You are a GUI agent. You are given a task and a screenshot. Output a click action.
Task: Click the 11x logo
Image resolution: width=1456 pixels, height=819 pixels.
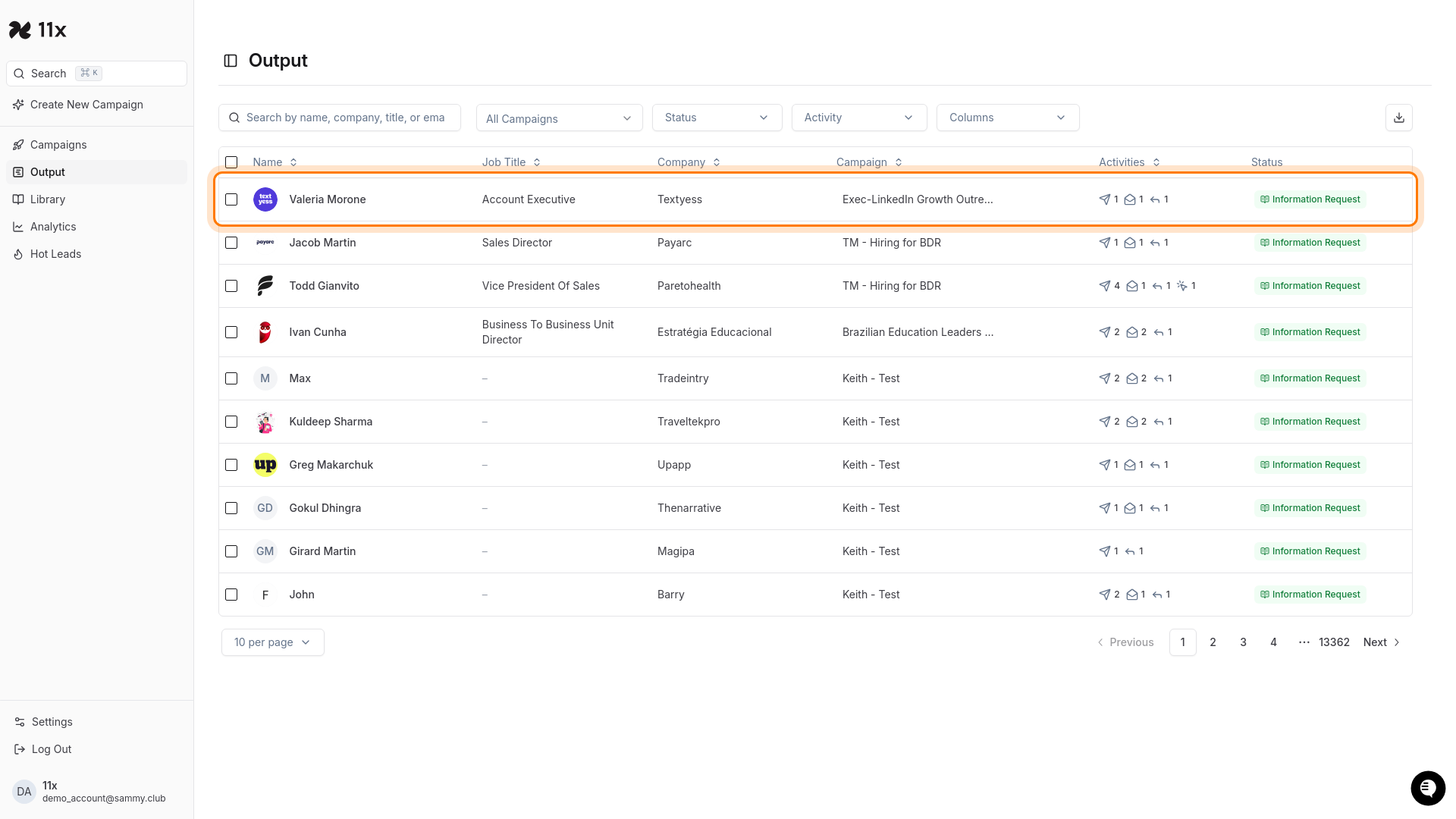point(37,30)
